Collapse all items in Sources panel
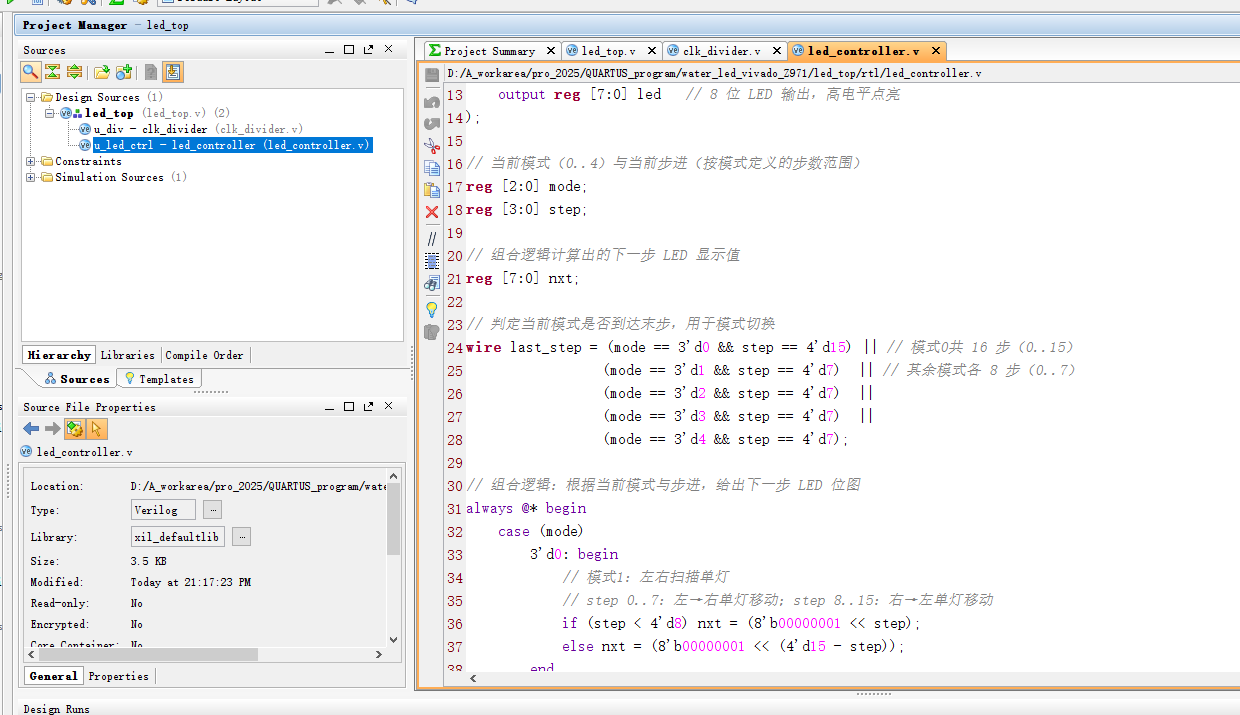This screenshot has width=1240, height=715. [52, 72]
